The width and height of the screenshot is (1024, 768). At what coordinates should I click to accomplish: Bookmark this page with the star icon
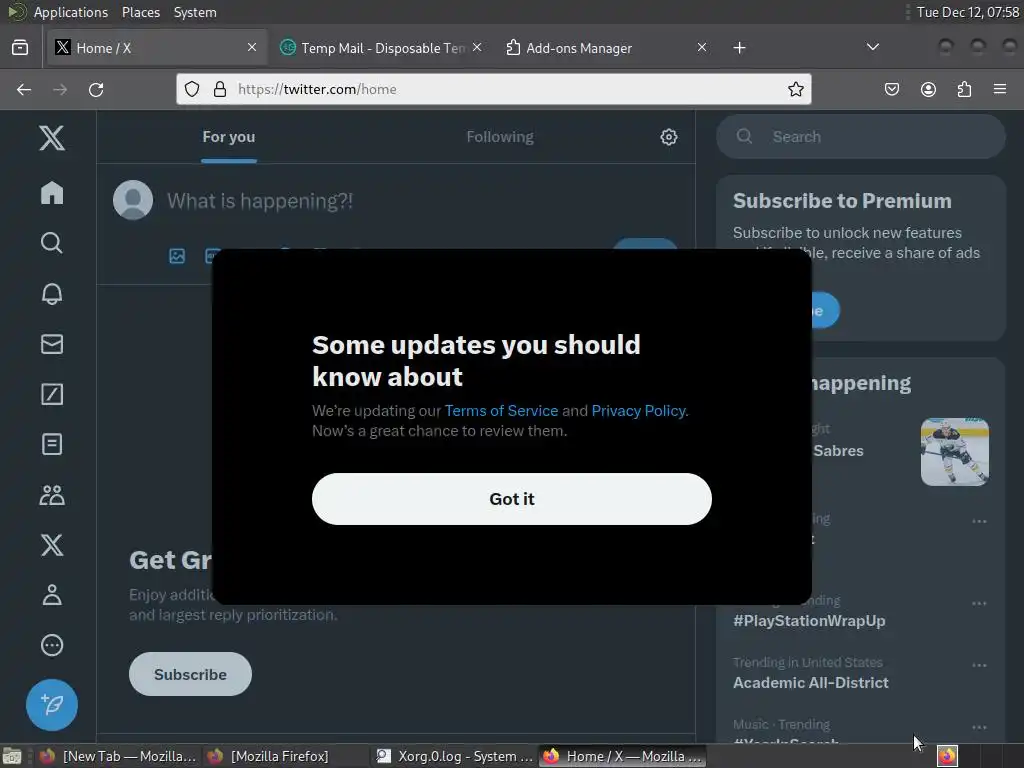pyautogui.click(x=795, y=89)
